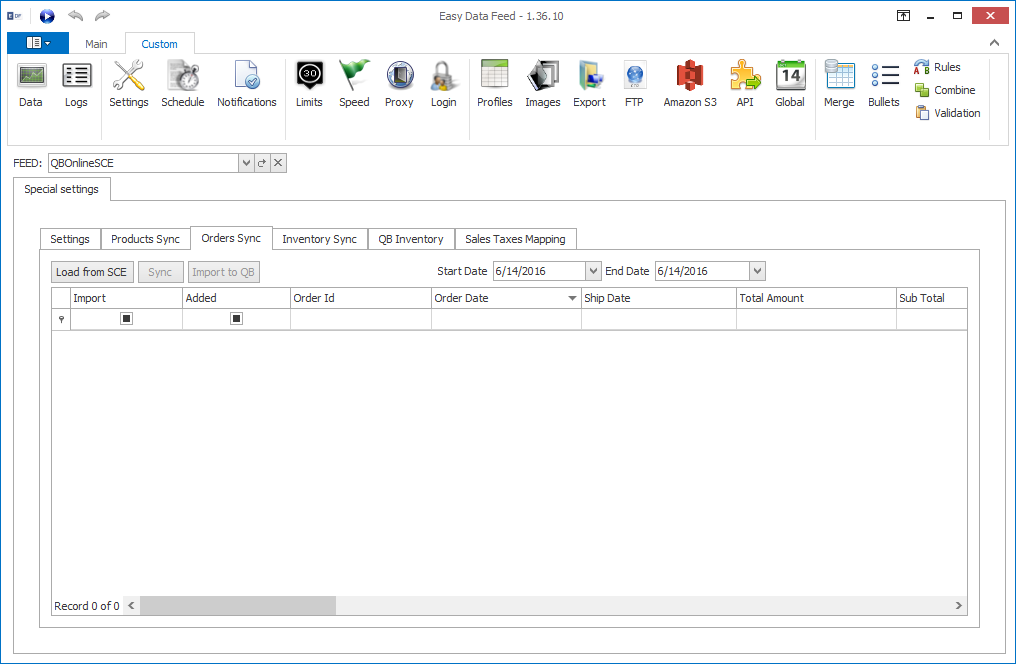
Task: Open the Speed green flag icon
Action: coord(354,84)
